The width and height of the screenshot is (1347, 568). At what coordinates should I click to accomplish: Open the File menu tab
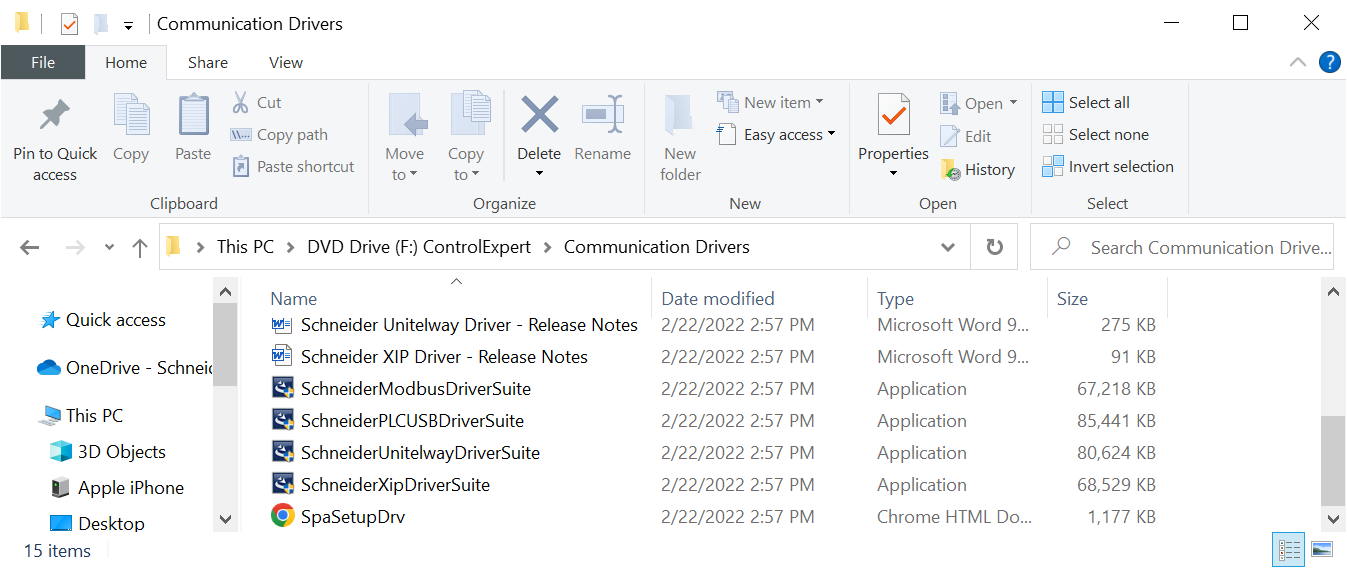click(43, 62)
